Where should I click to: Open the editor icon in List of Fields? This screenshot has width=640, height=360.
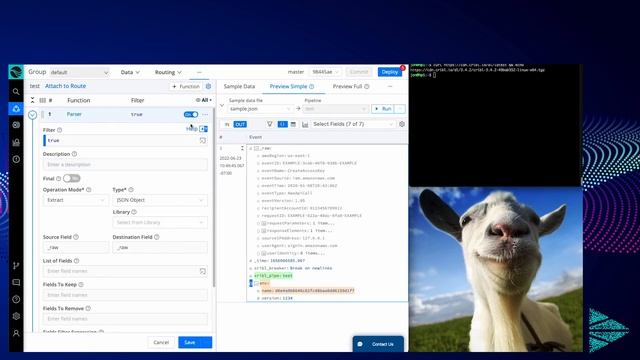[202, 271]
